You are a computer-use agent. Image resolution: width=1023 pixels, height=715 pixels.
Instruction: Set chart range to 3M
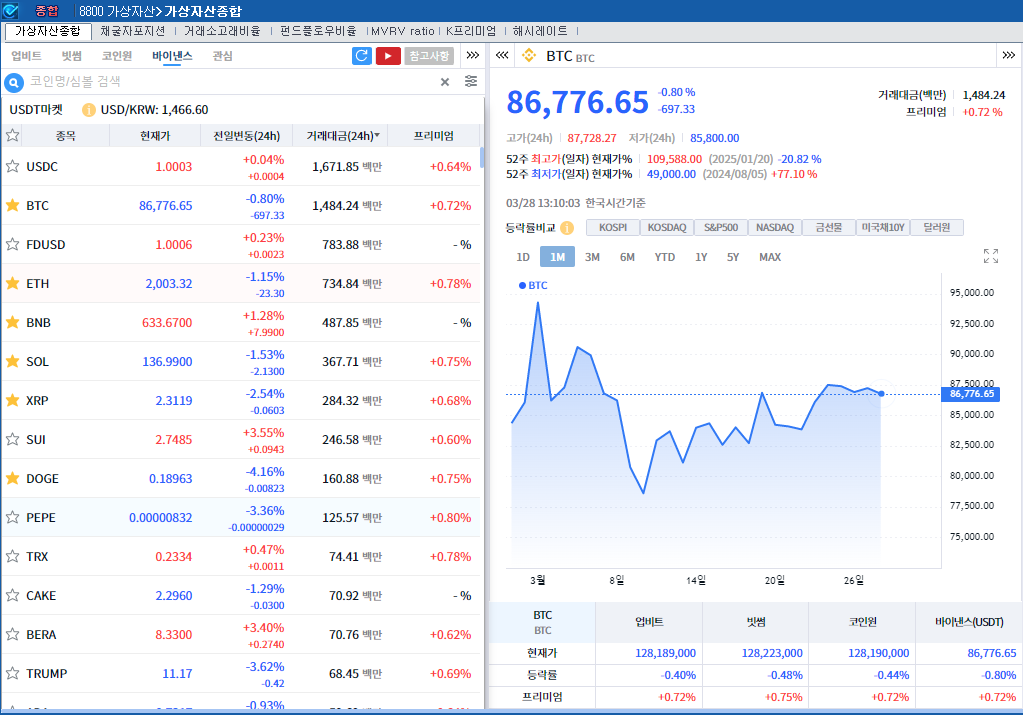point(592,257)
